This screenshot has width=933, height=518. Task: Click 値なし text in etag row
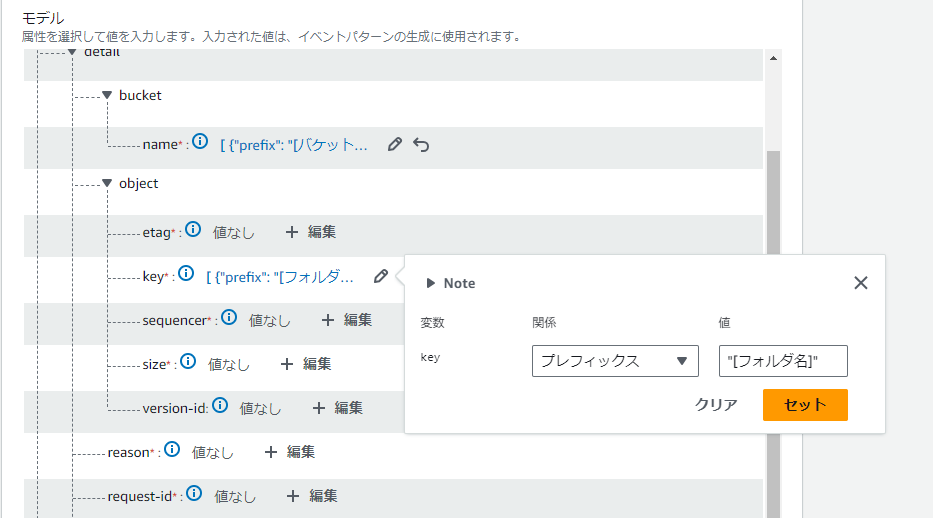point(234,233)
